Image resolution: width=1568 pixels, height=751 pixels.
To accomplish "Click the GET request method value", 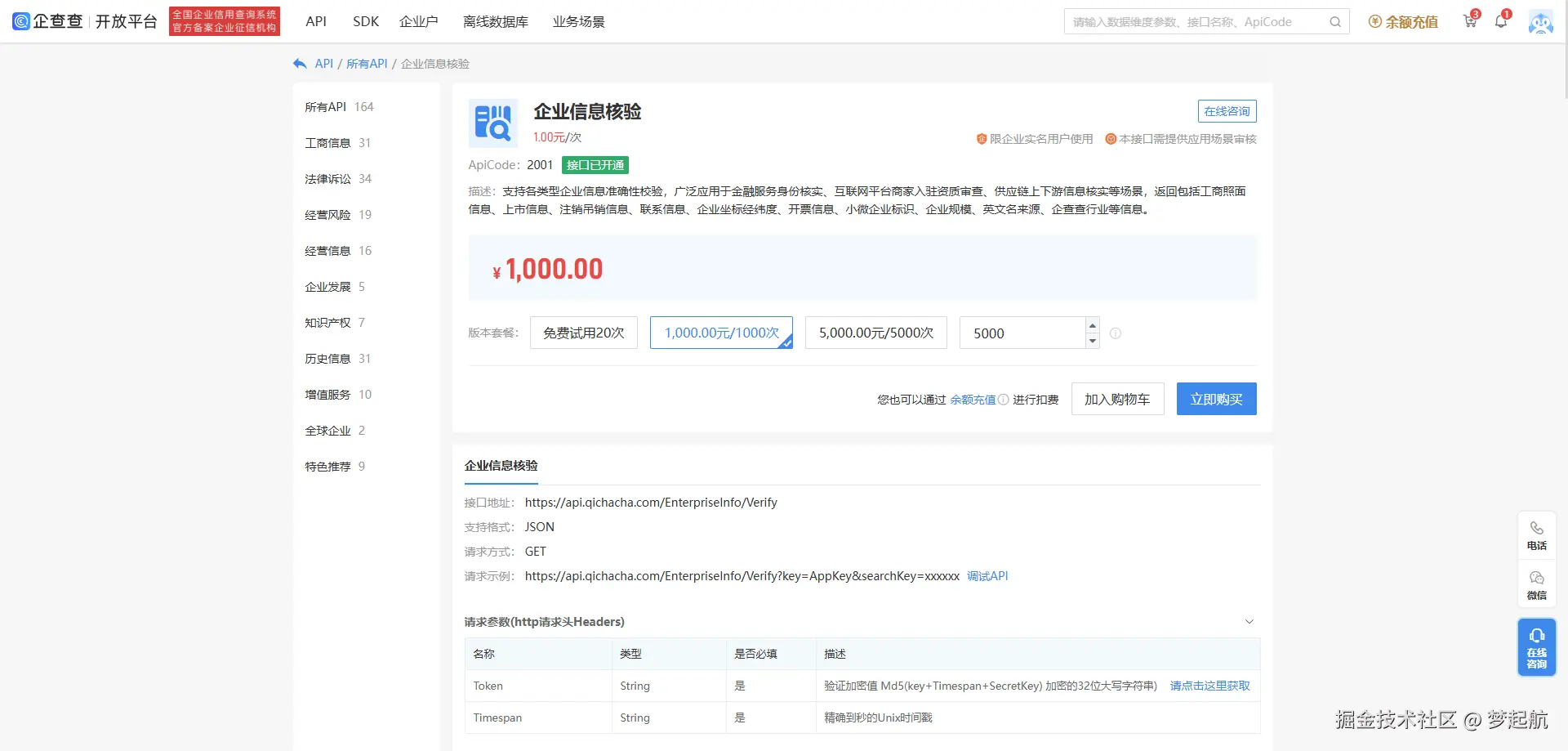I will (x=536, y=552).
